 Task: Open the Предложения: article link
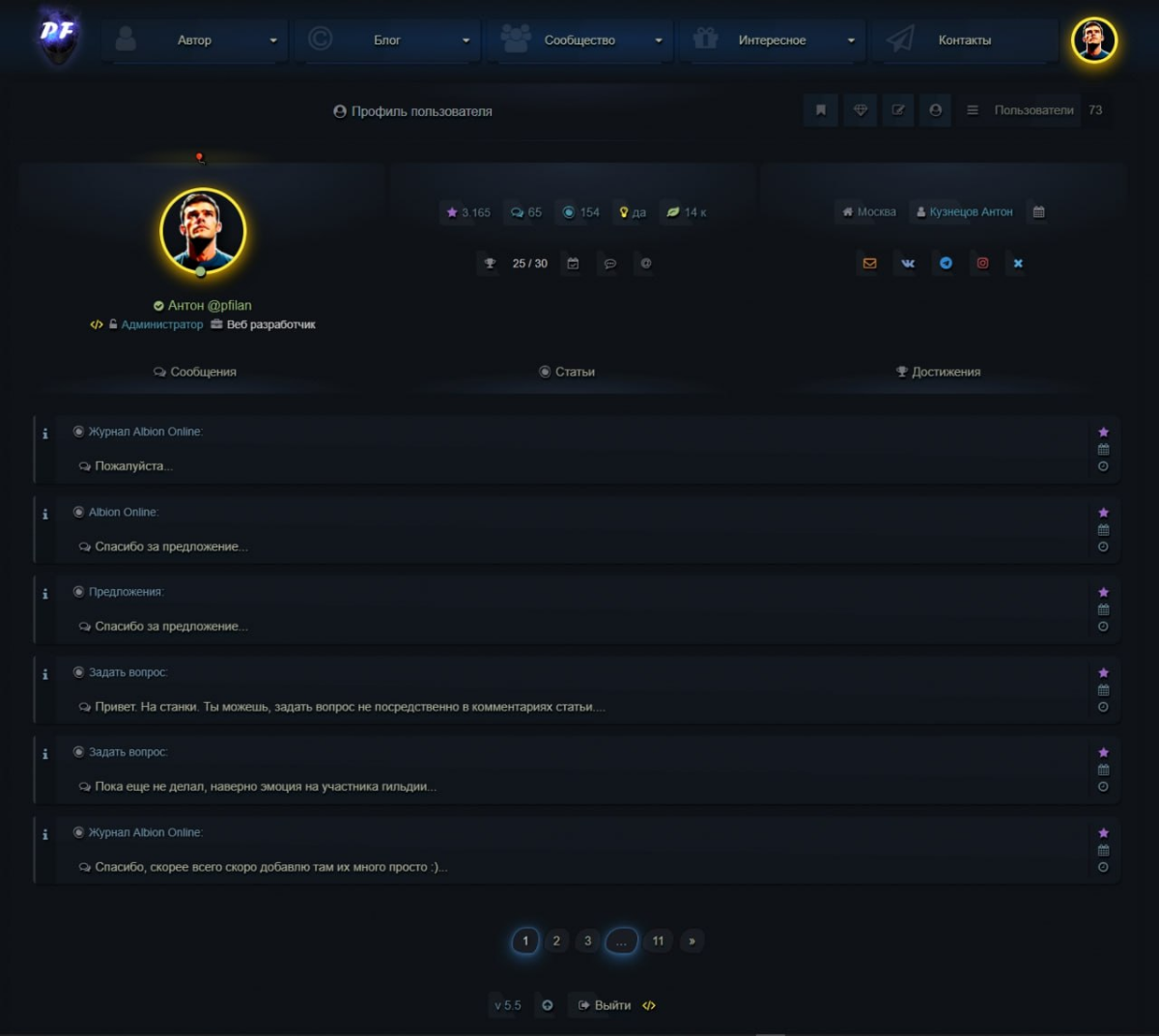click(127, 592)
